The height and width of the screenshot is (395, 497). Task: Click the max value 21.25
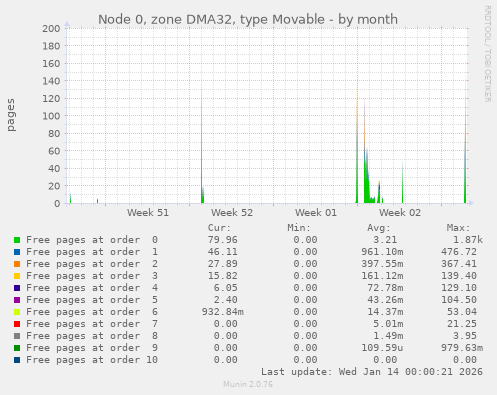coord(462,324)
